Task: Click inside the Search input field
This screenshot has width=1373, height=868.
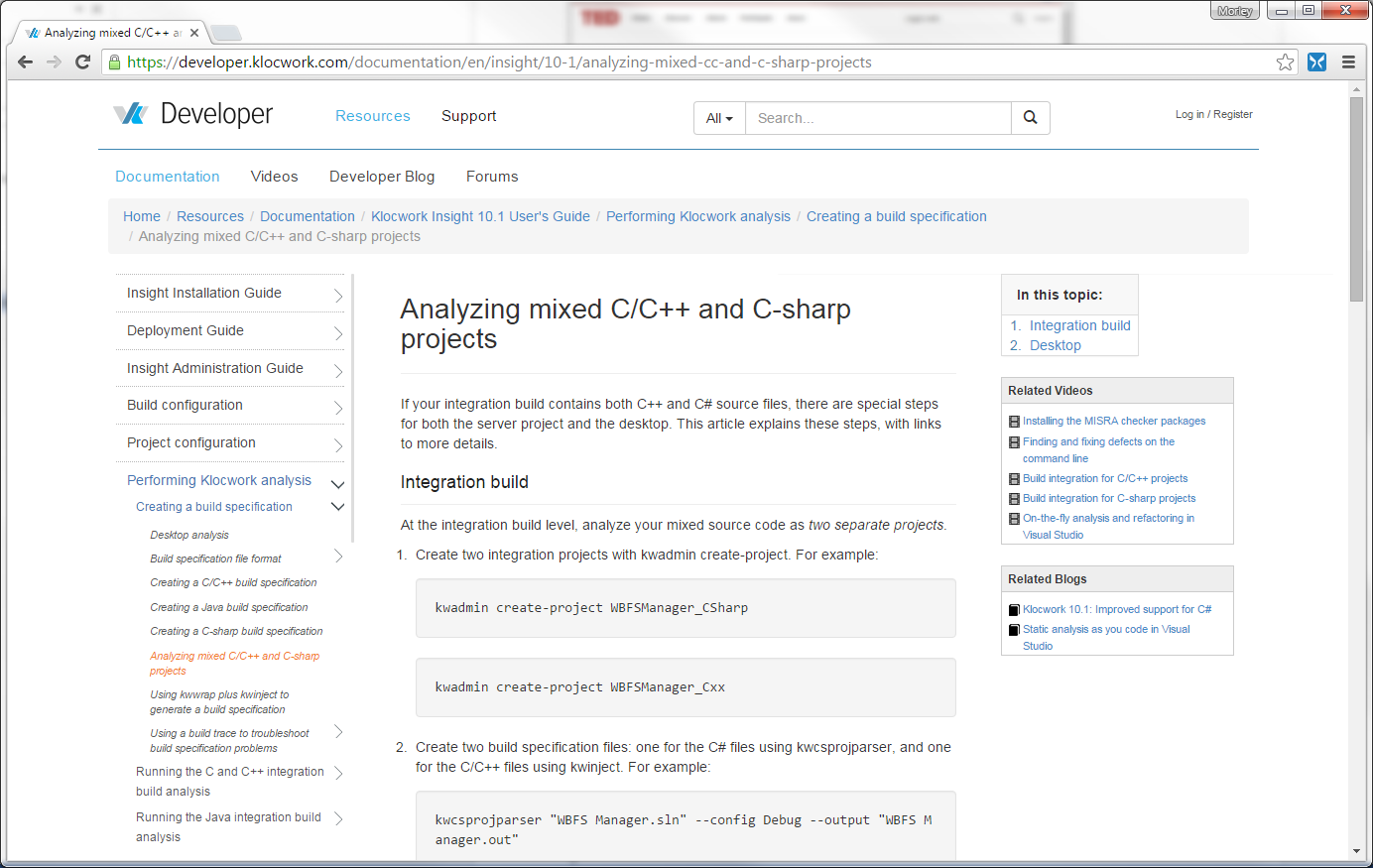Action: 878,118
